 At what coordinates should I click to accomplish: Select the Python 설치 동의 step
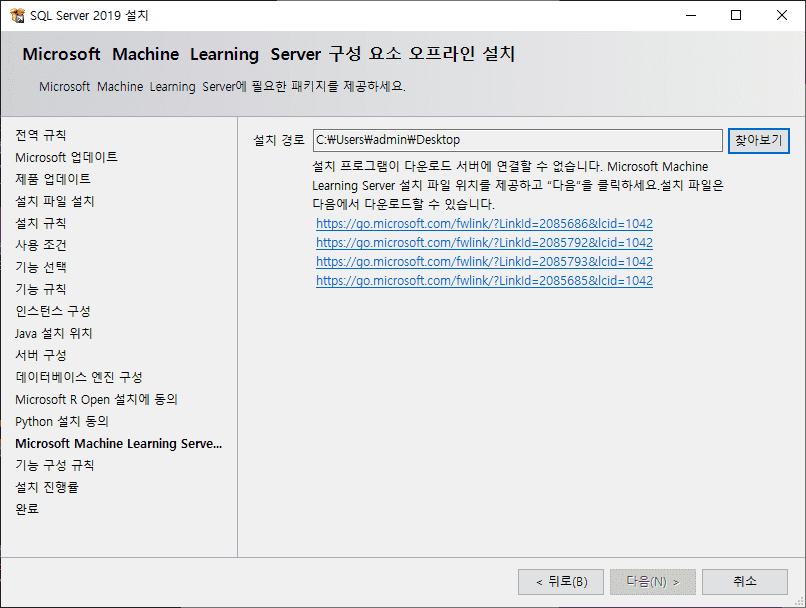click(62, 422)
